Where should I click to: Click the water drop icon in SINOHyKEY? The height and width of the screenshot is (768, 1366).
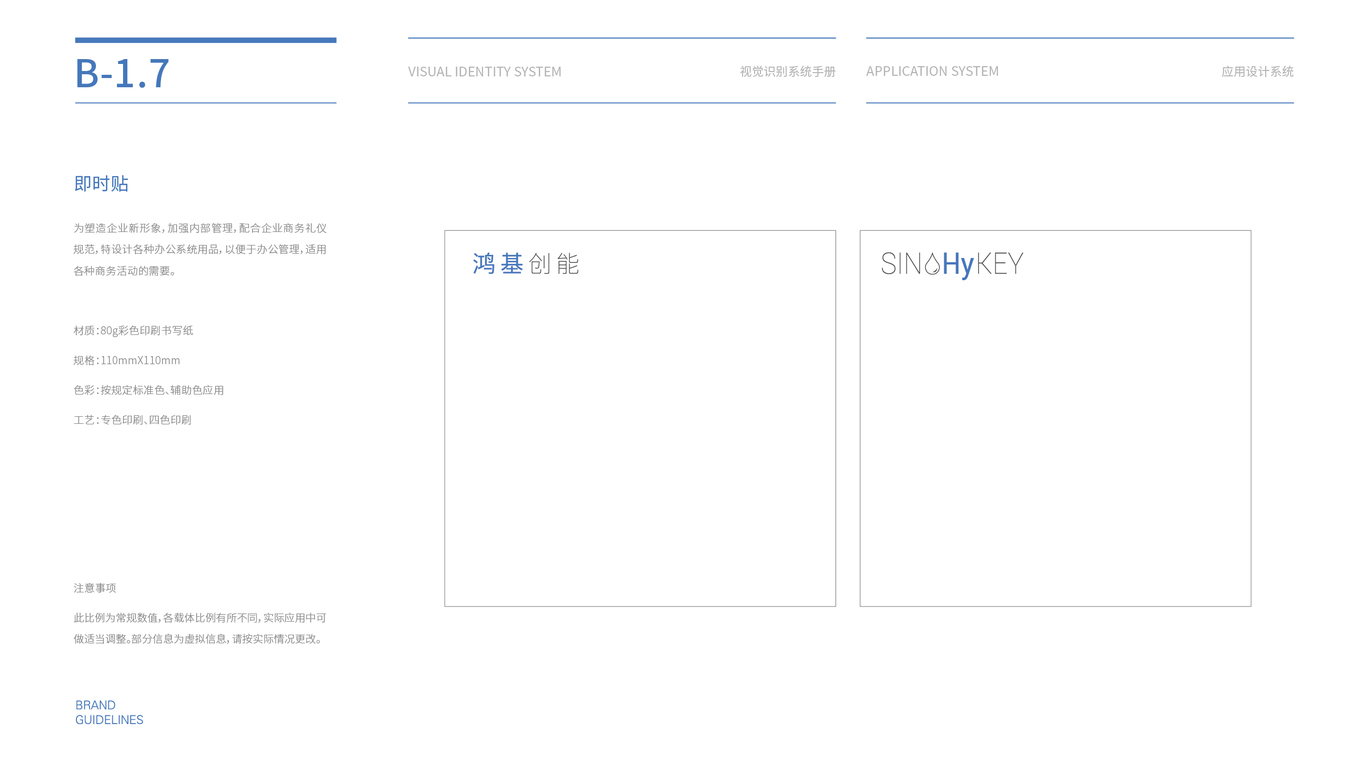tap(932, 265)
